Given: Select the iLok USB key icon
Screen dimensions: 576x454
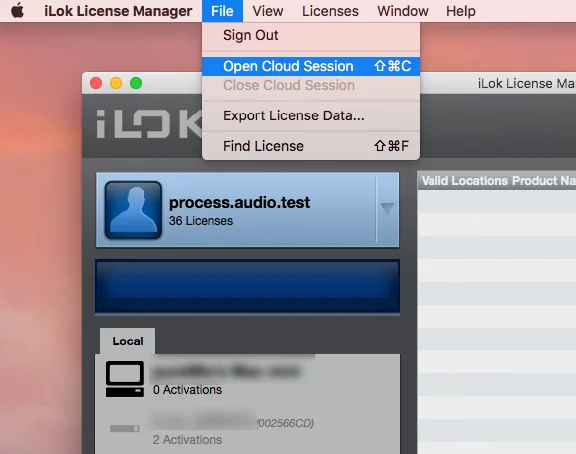Looking at the screenshot, I should 125,428.
